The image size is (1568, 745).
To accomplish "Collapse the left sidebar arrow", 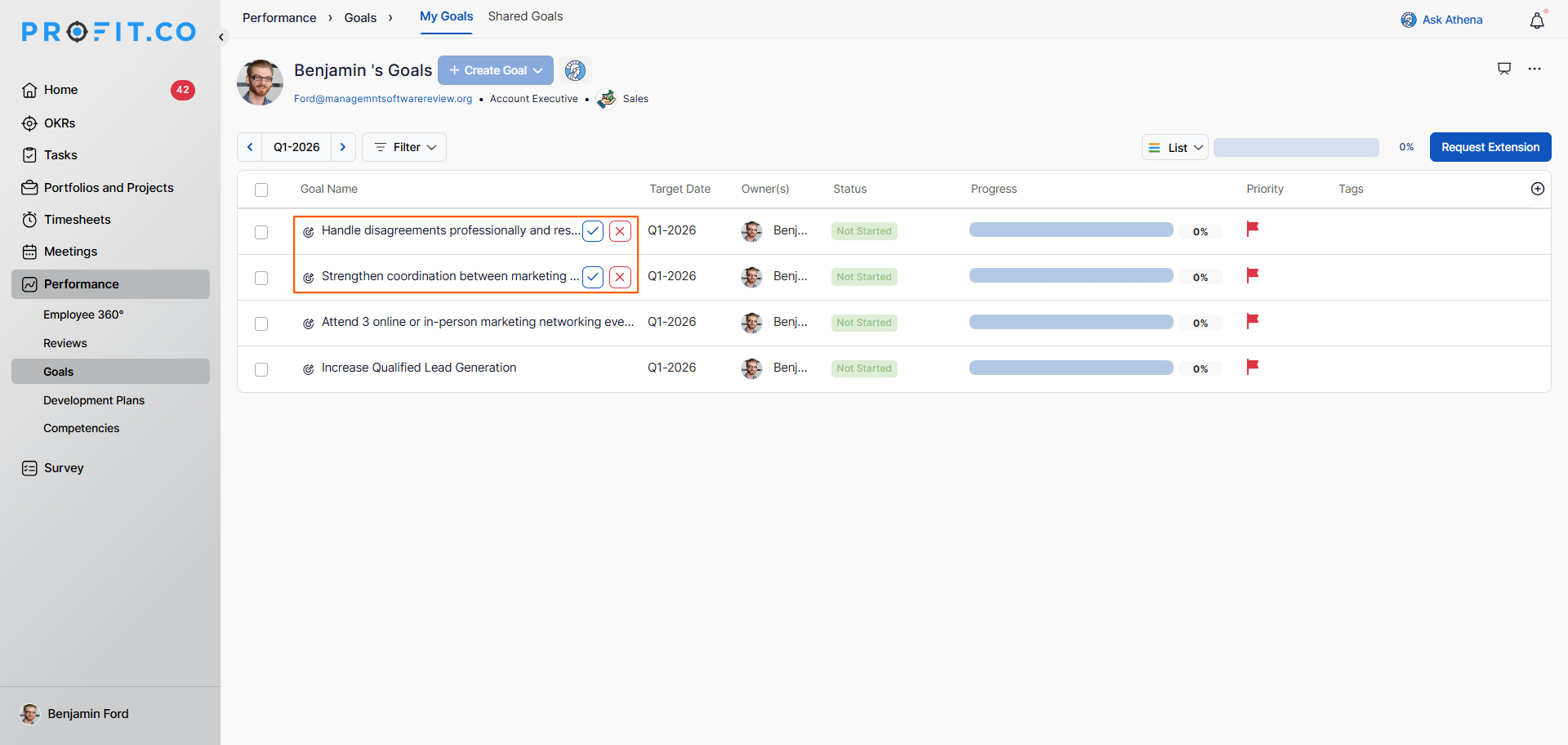I will point(221,37).
